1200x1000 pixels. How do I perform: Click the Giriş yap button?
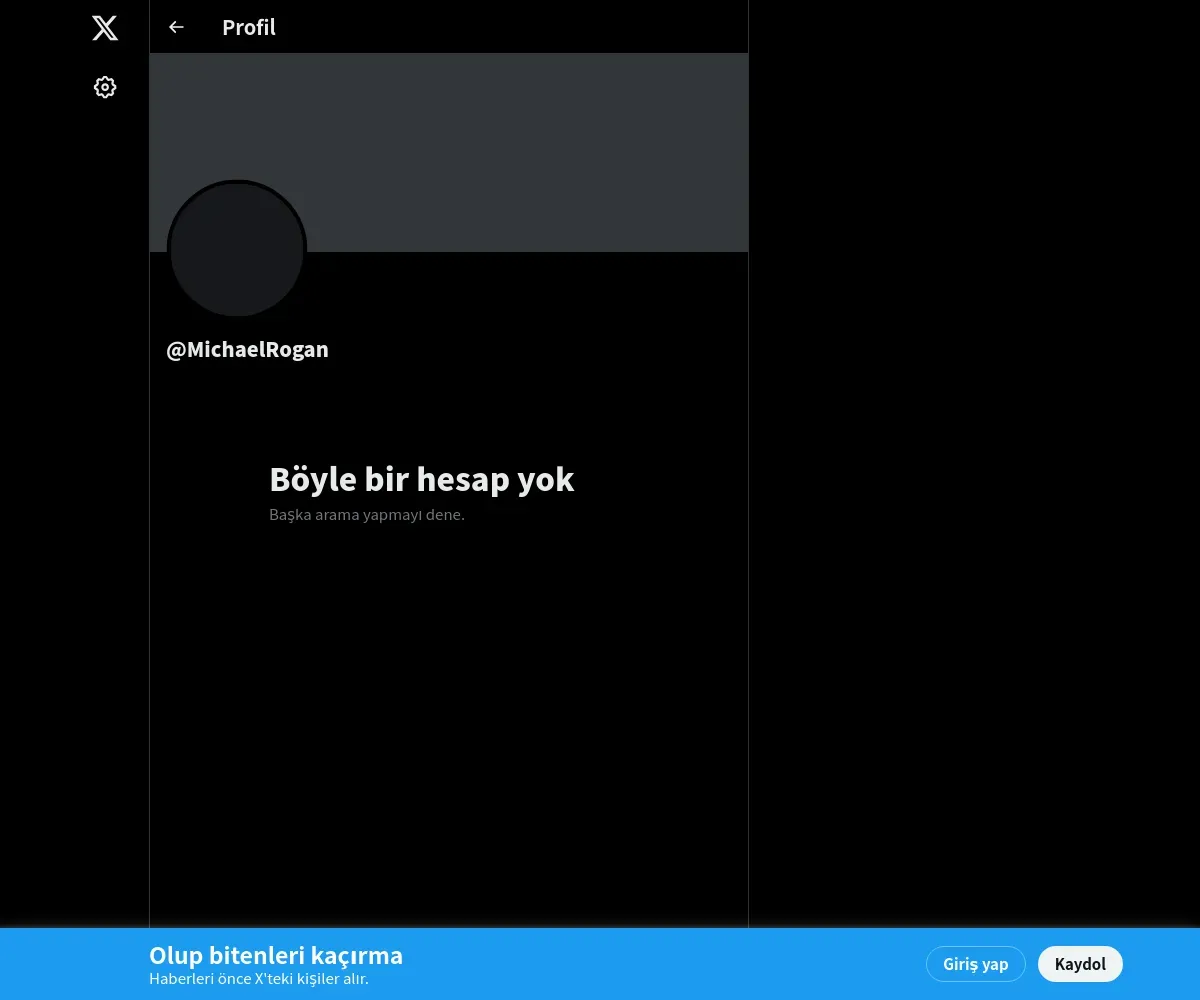[976, 964]
